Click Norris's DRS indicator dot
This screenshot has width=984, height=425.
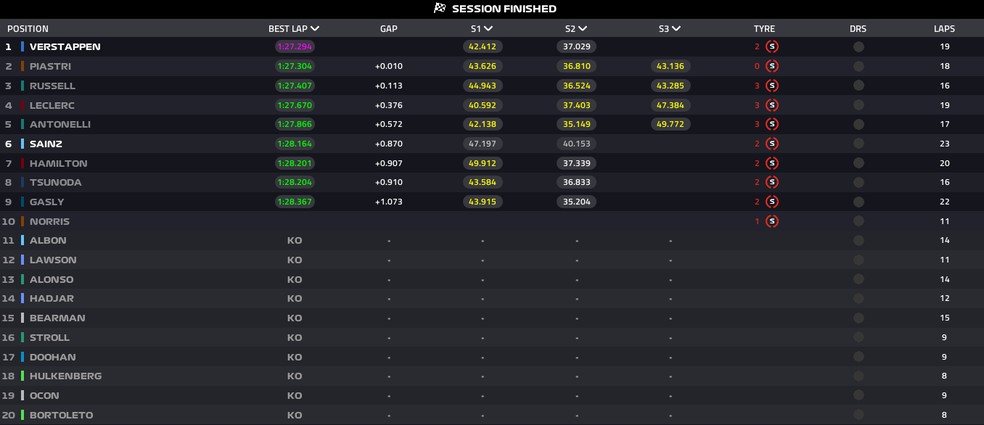pyautogui.click(x=858, y=221)
